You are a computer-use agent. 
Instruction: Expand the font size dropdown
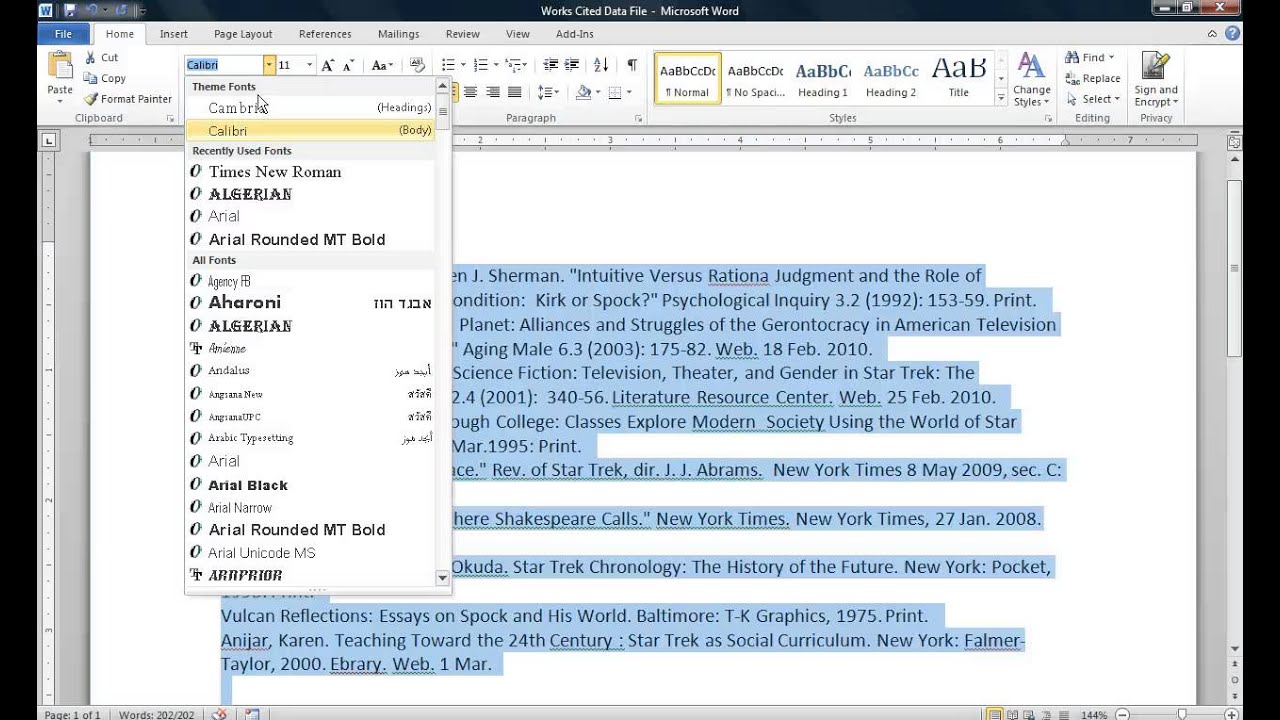309,65
